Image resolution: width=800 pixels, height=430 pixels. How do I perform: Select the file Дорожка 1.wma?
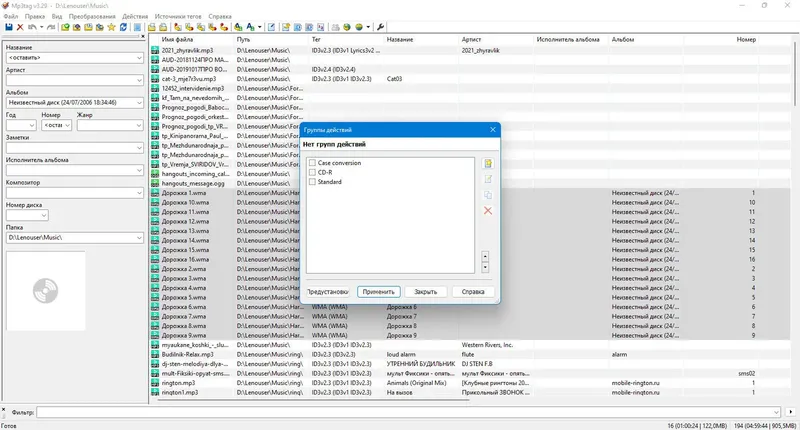tap(184, 193)
